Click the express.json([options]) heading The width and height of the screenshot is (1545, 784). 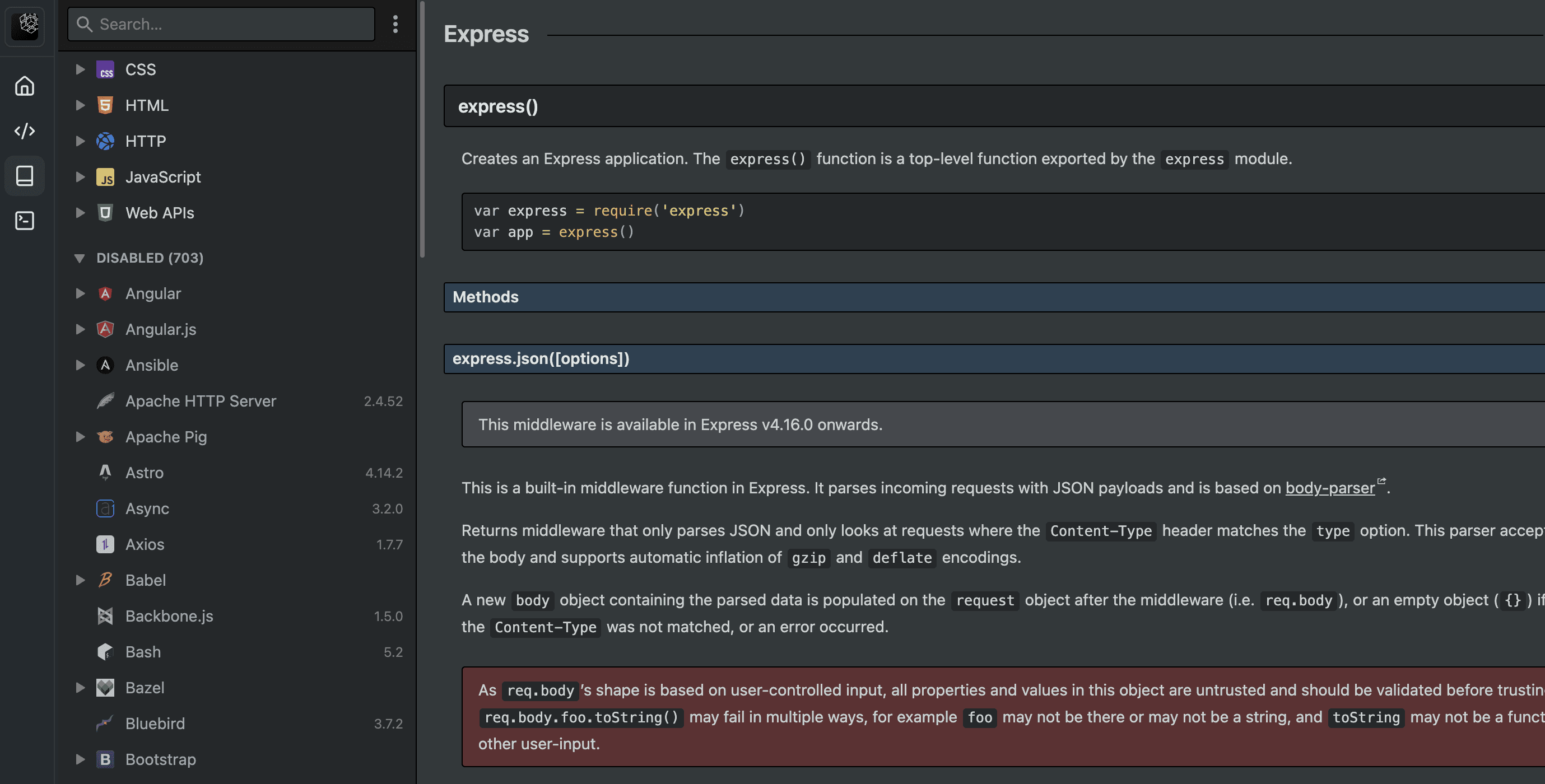[541, 358]
